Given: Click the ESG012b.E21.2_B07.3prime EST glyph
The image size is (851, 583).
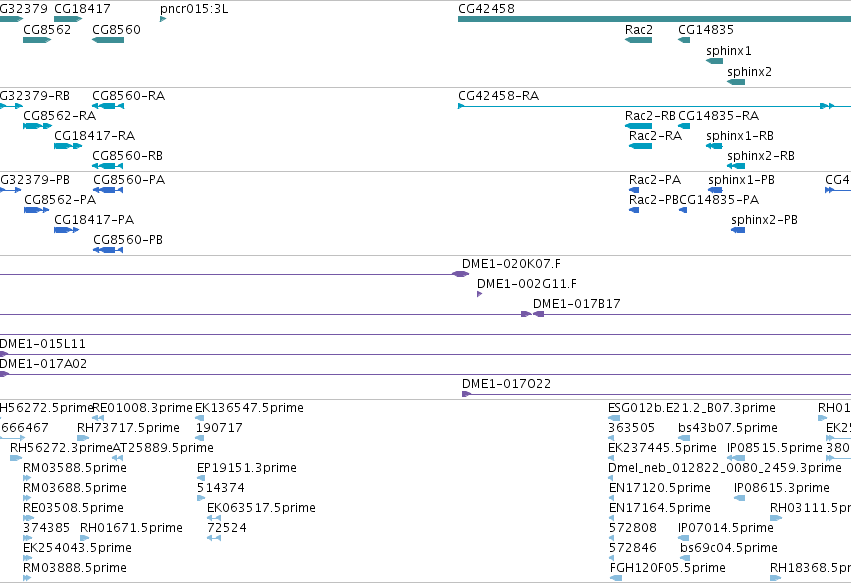Looking at the screenshot, I should click(614, 418).
